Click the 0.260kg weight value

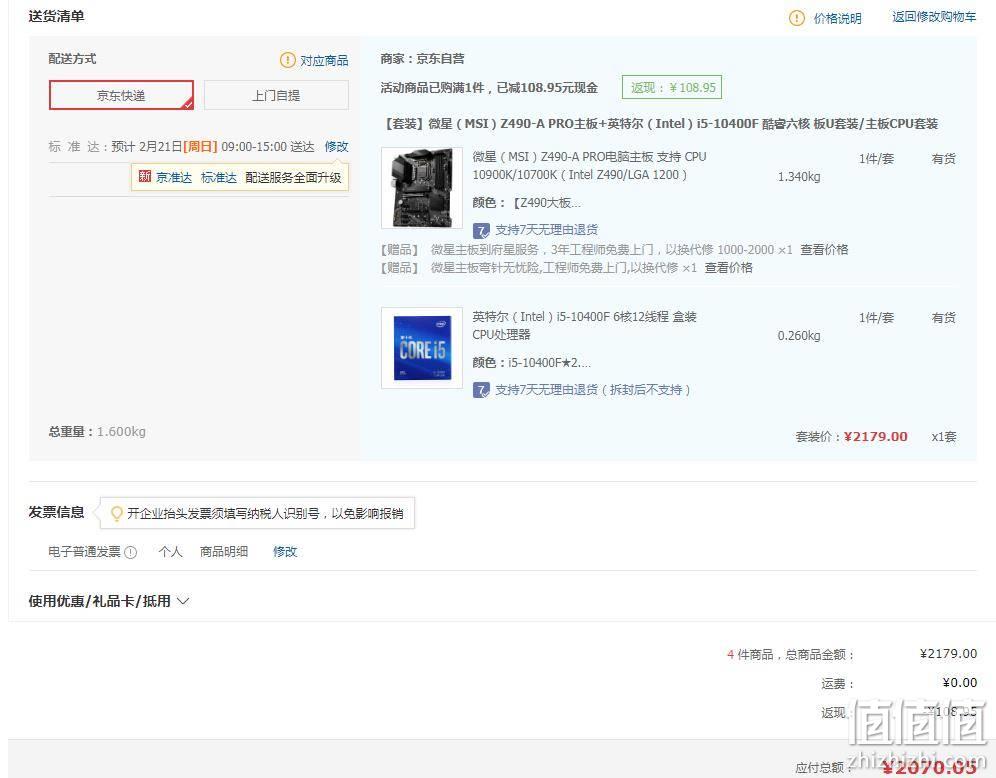pyautogui.click(x=799, y=335)
